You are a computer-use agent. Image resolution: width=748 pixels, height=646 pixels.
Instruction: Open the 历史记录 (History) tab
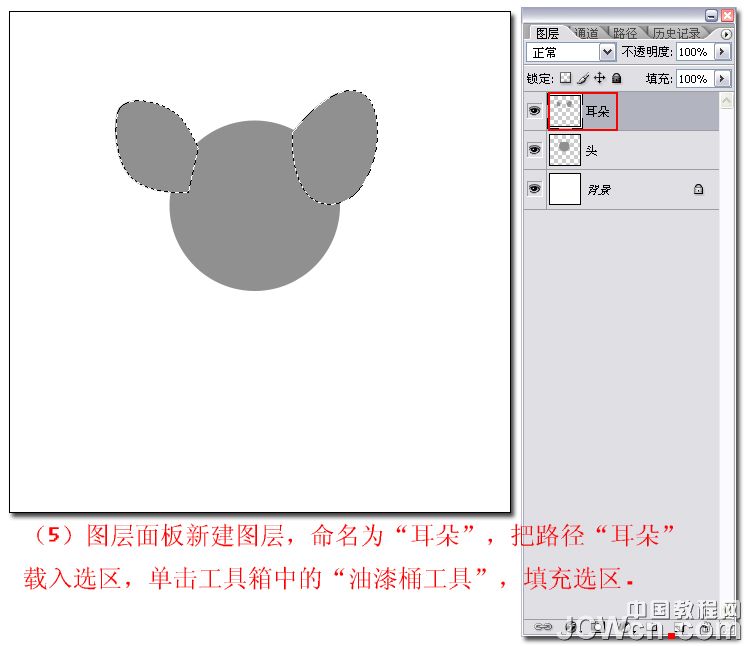coord(676,33)
